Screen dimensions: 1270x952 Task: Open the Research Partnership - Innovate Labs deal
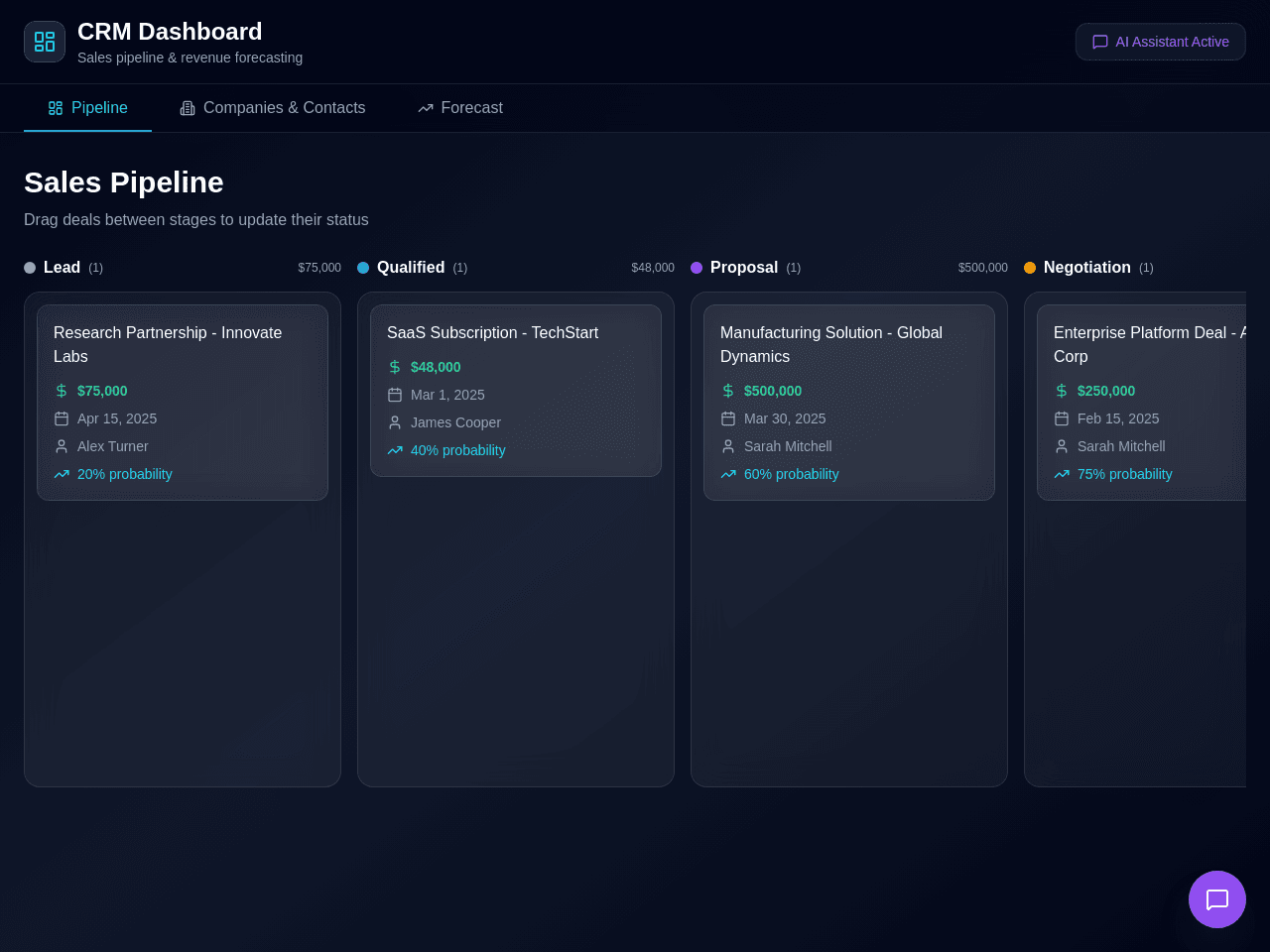pyautogui.click(x=183, y=403)
